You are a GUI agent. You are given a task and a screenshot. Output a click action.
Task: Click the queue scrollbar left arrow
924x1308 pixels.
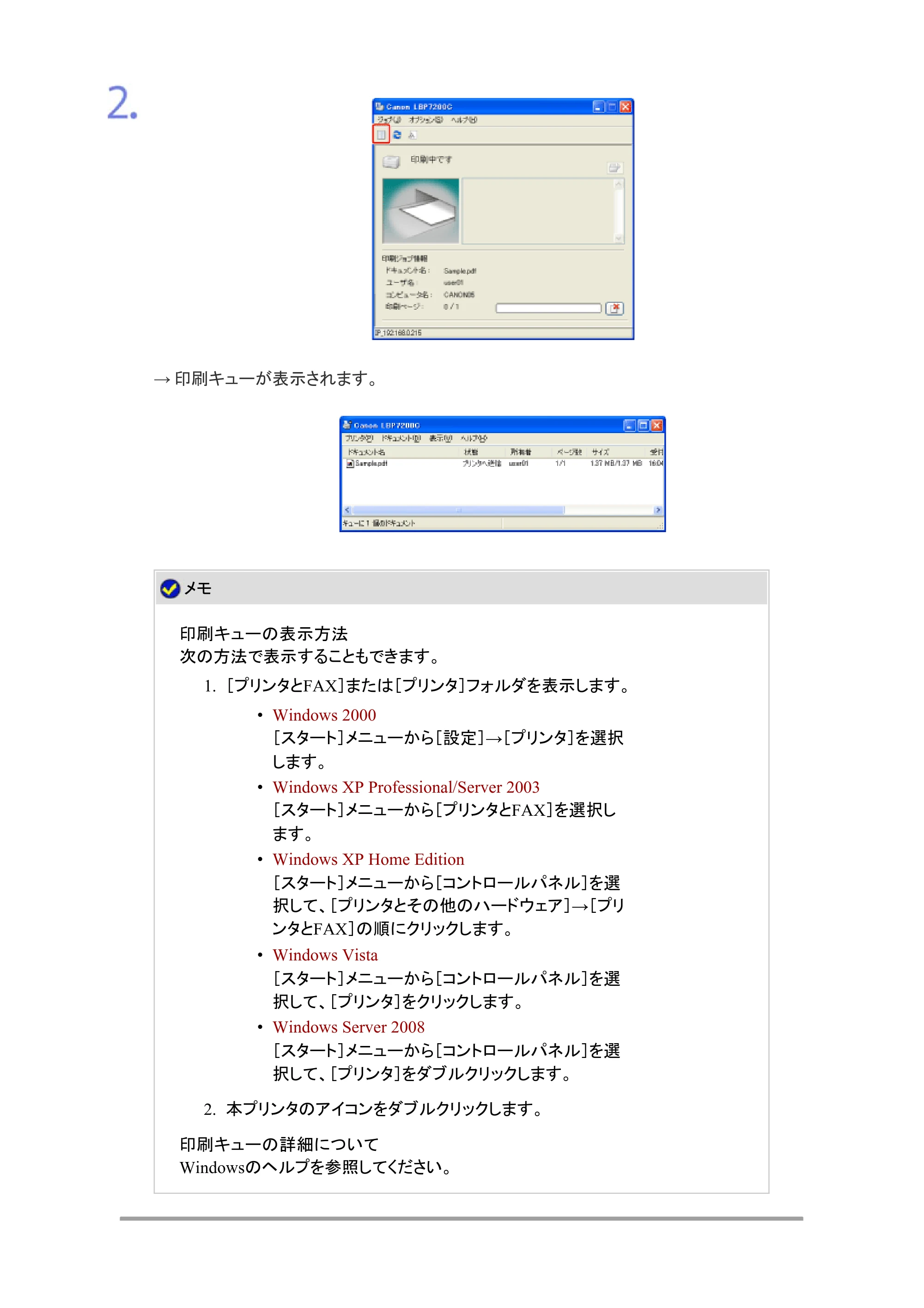(x=346, y=510)
